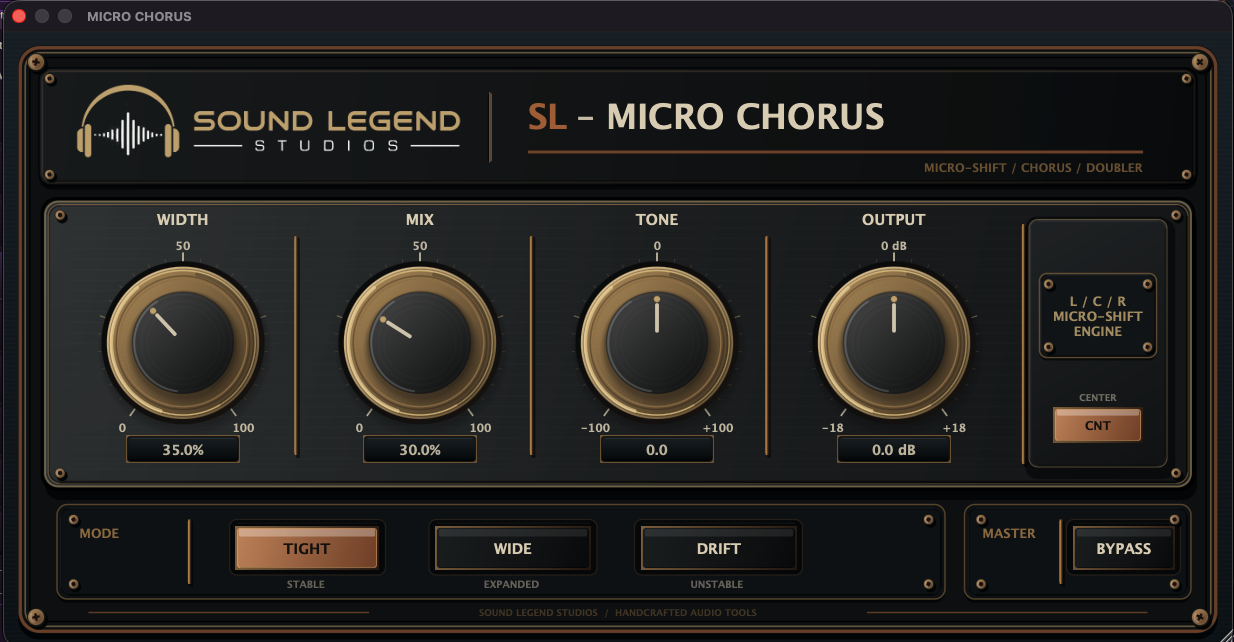Click the Sound Legend Studios headphone logo
The width and height of the screenshot is (1234, 642).
129,123
